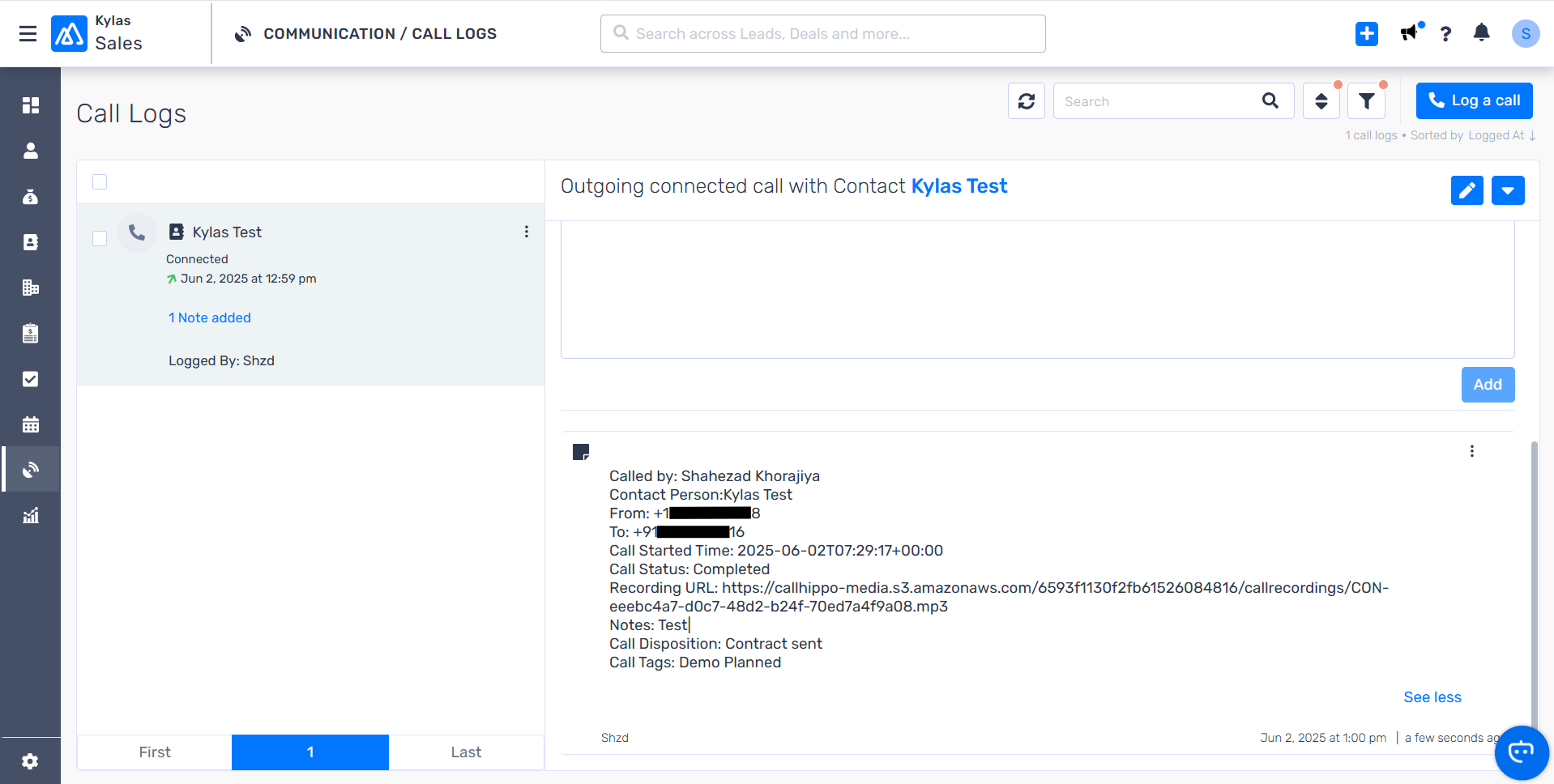Open Contacts in the sidebar
This screenshot has width=1554, height=784.
(31, 242)
